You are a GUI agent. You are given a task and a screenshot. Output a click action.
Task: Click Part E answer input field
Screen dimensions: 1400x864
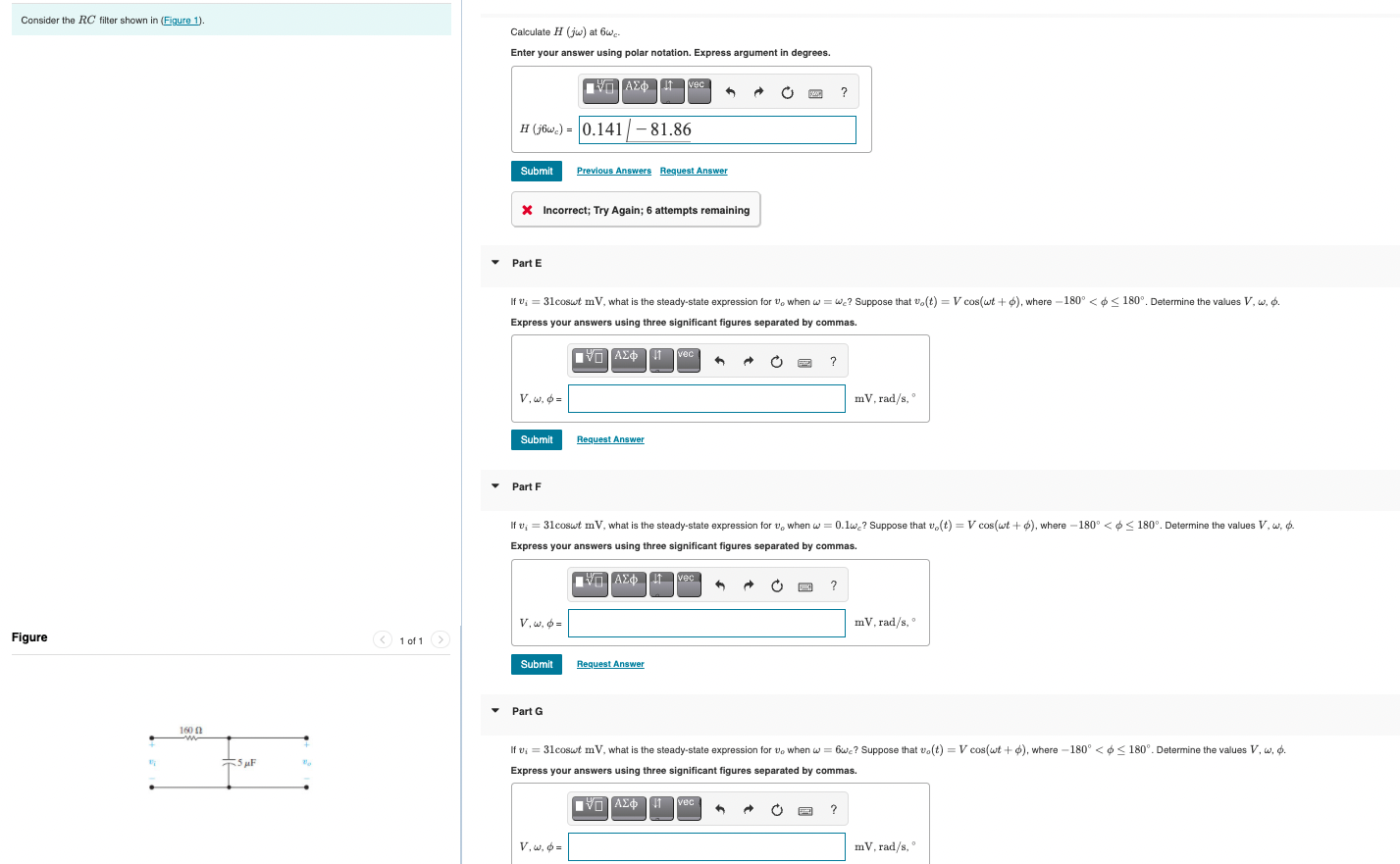pos(706,398)
